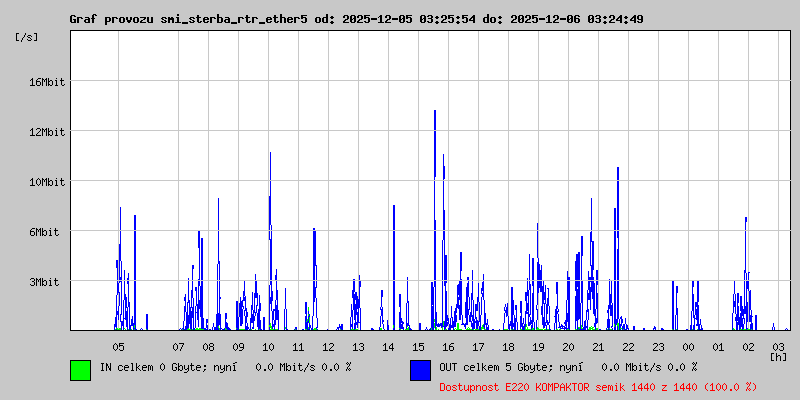Click the [h] unit label under time axis
Screen dimensions: 800x400
[778, 356]
